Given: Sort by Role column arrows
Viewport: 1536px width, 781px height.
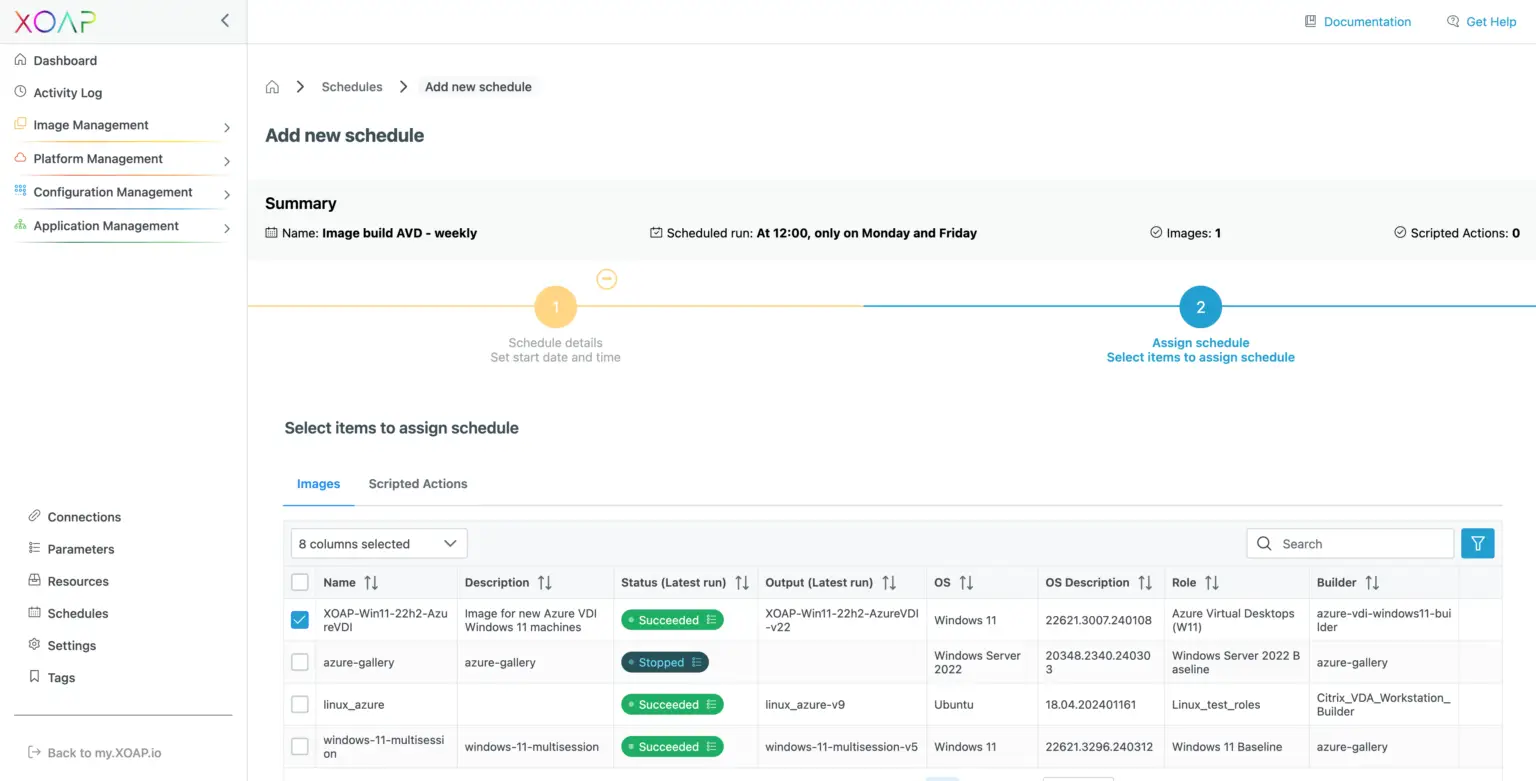Looking at the screenshot, I should pos(1212,582).
